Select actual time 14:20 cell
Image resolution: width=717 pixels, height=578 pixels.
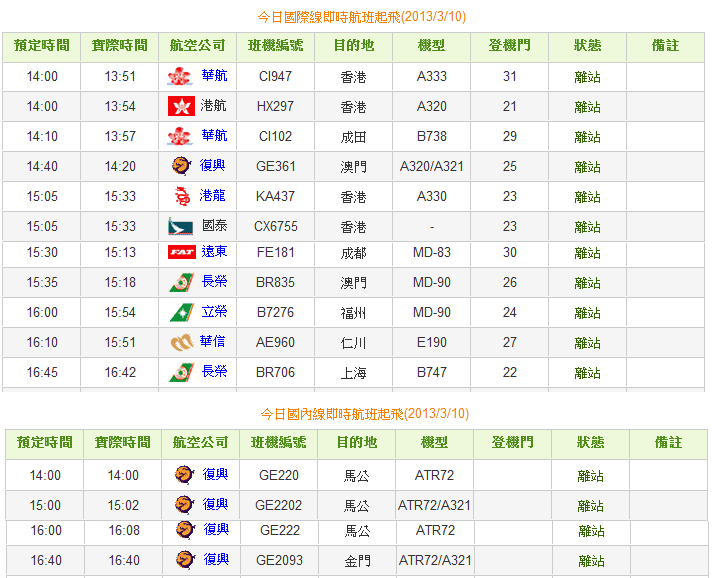120,166
